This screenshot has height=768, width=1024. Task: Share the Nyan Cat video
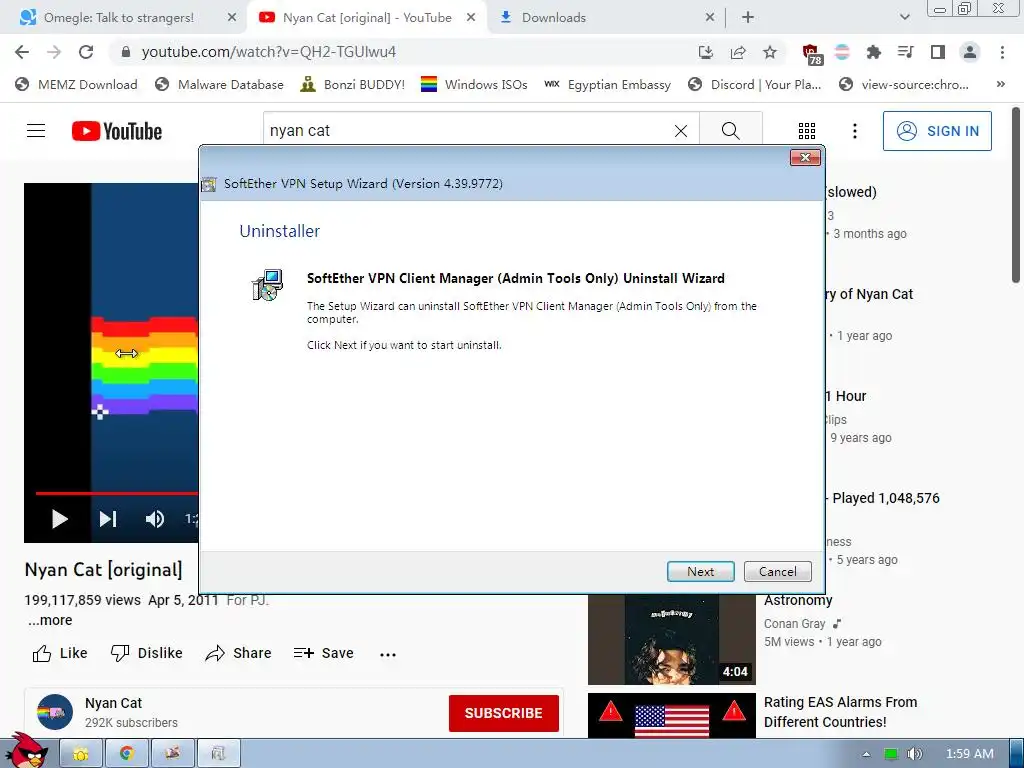[238, 653]
